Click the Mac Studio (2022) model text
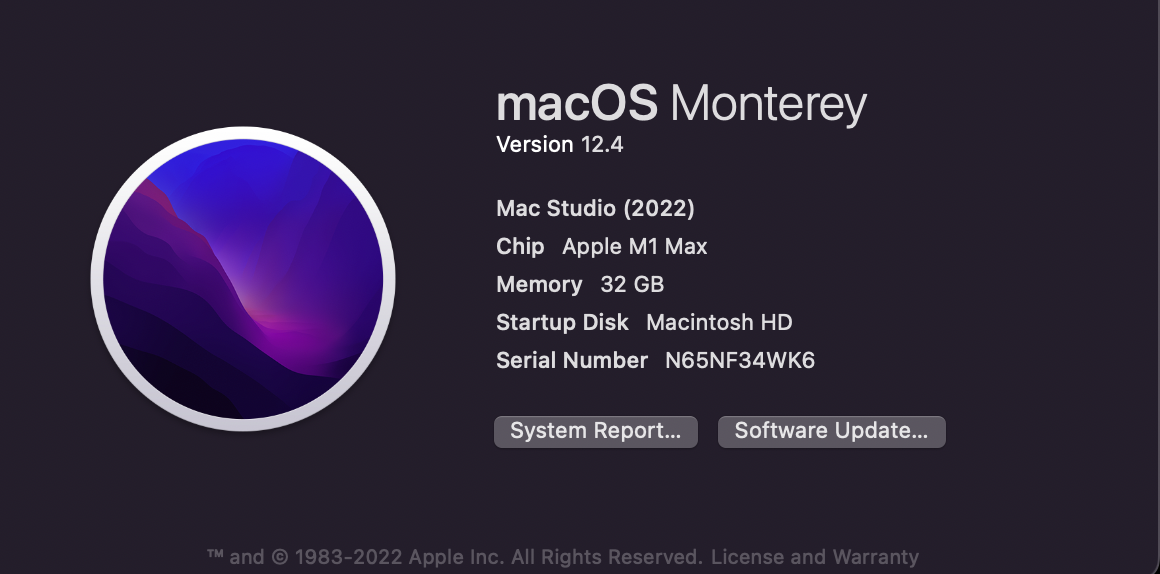Viewport: 1160px width, 574px height. [595, 209]
